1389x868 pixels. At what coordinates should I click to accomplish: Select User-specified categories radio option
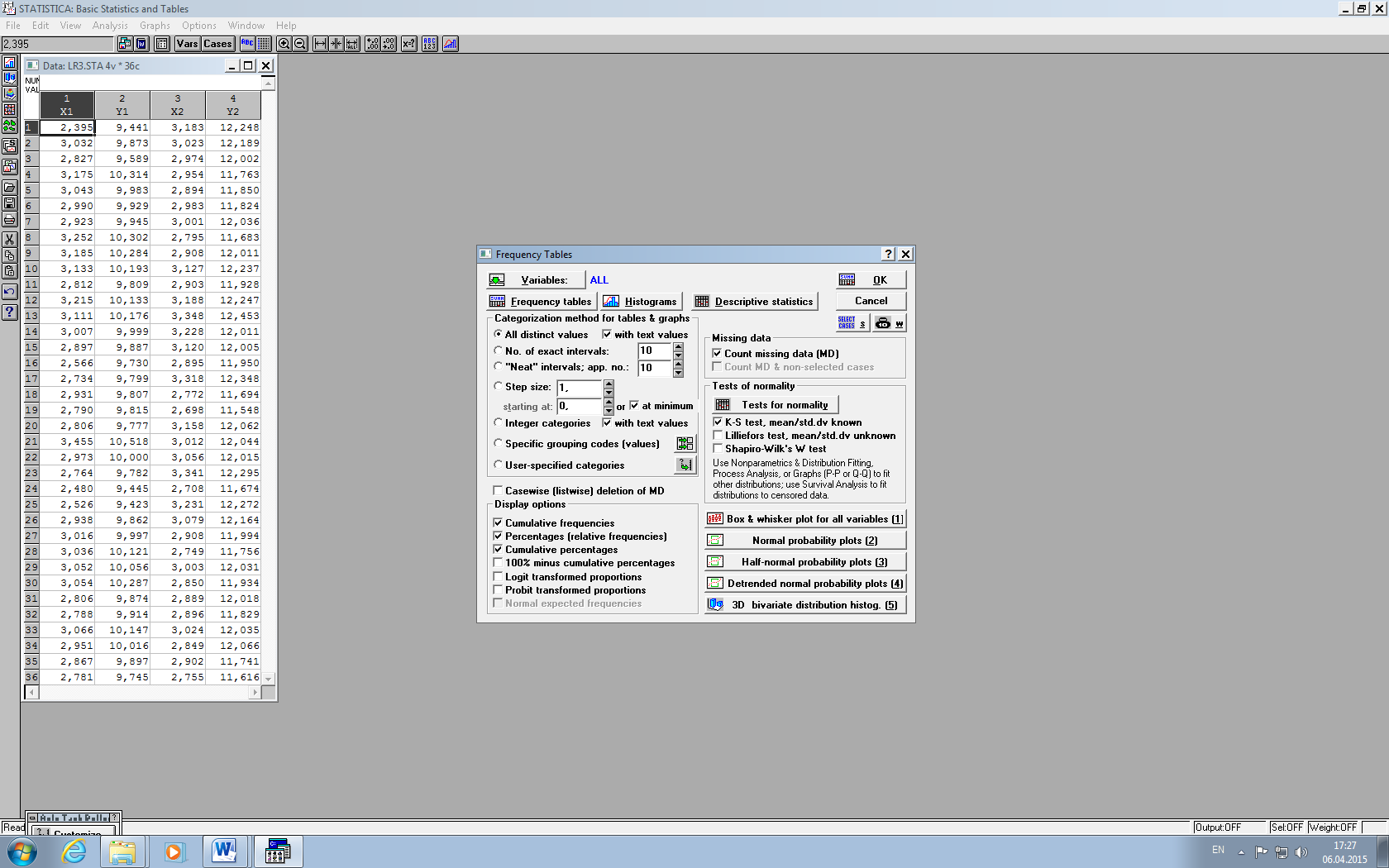tap(498, 465)
